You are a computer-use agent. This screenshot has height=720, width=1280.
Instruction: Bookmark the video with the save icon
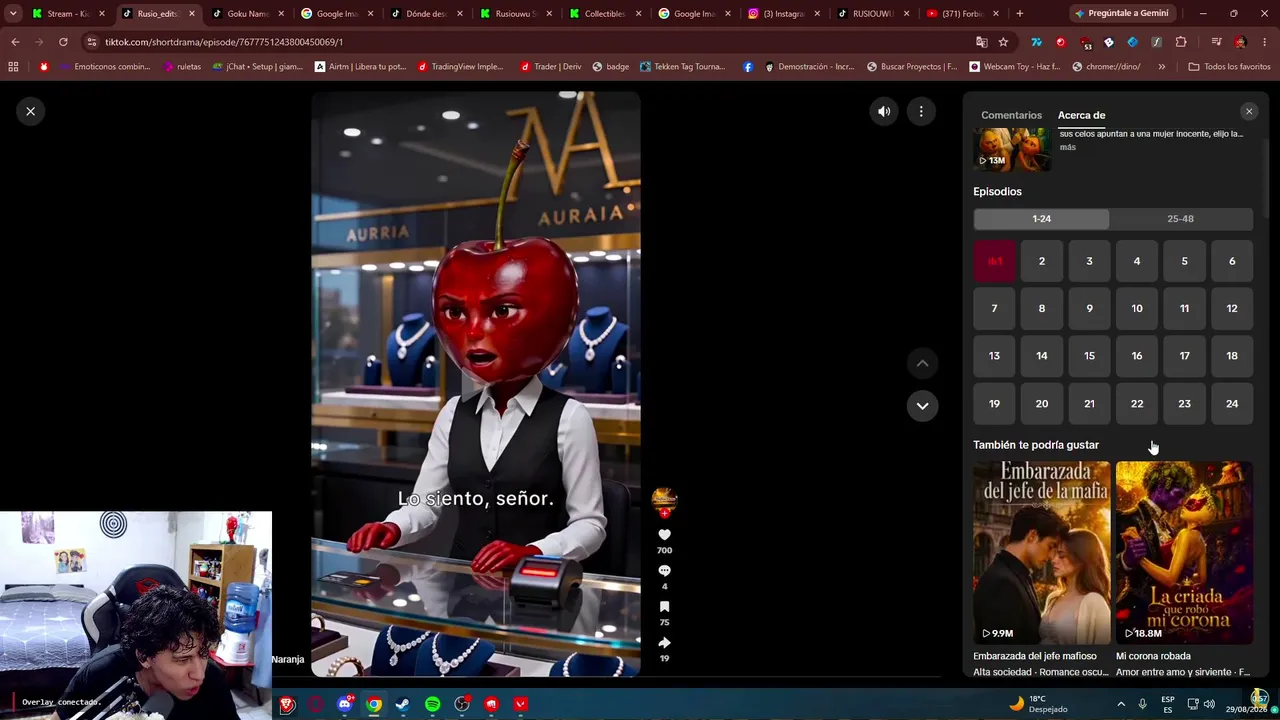click(664, 607)
